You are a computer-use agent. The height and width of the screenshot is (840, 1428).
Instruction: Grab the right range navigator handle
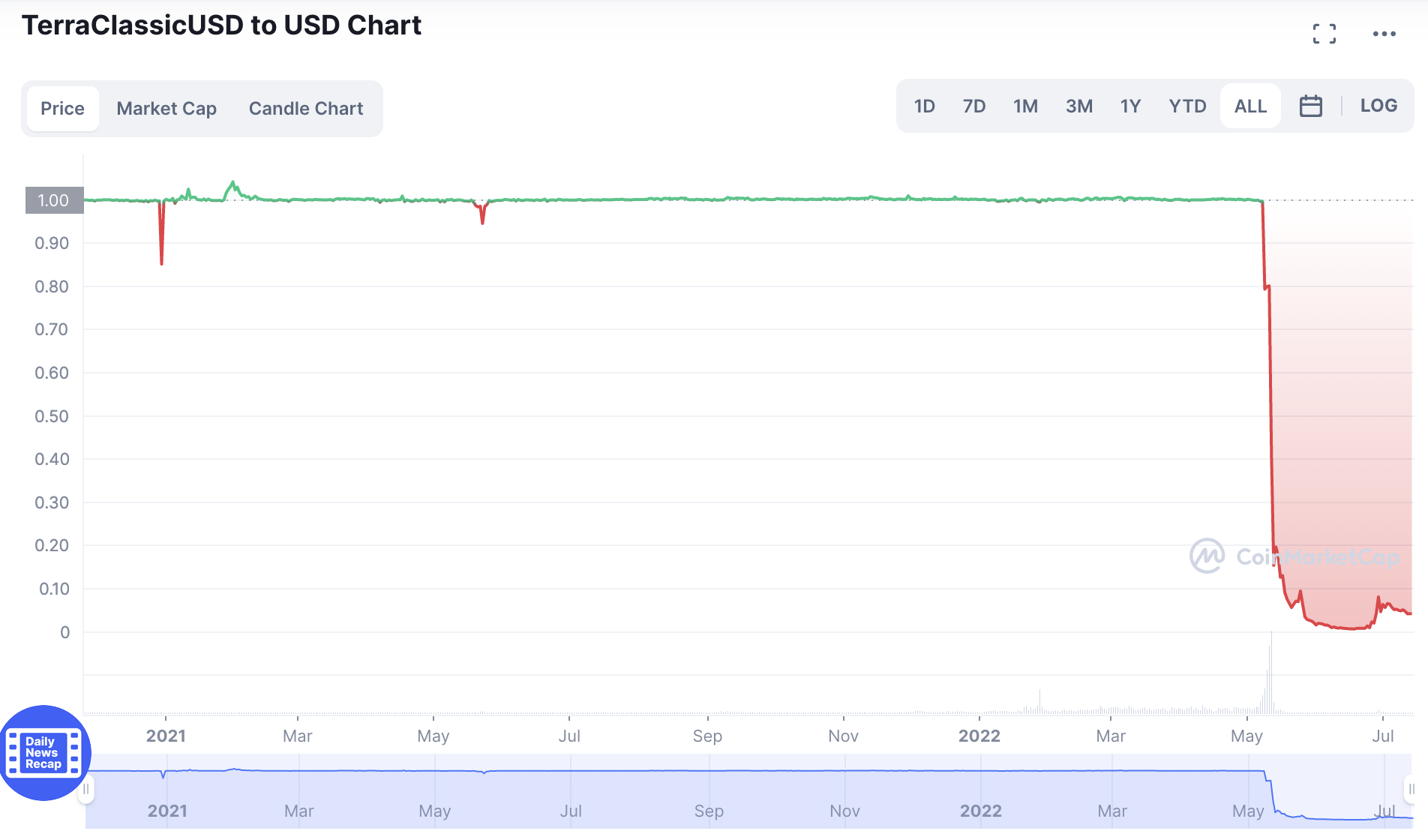coord(1411,789)
